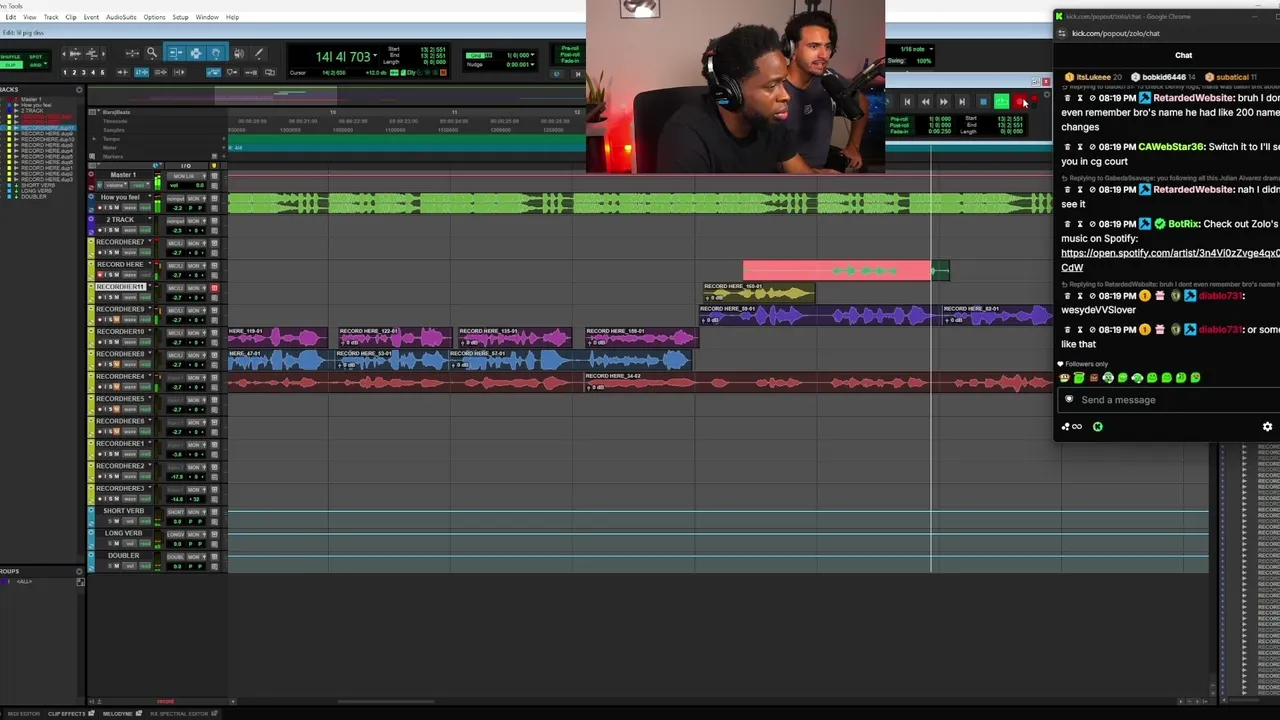Viewport: 1280px width, 720px height.
Task: Open the How you feel track name dropdown arrow
Action: click(150, 196)
